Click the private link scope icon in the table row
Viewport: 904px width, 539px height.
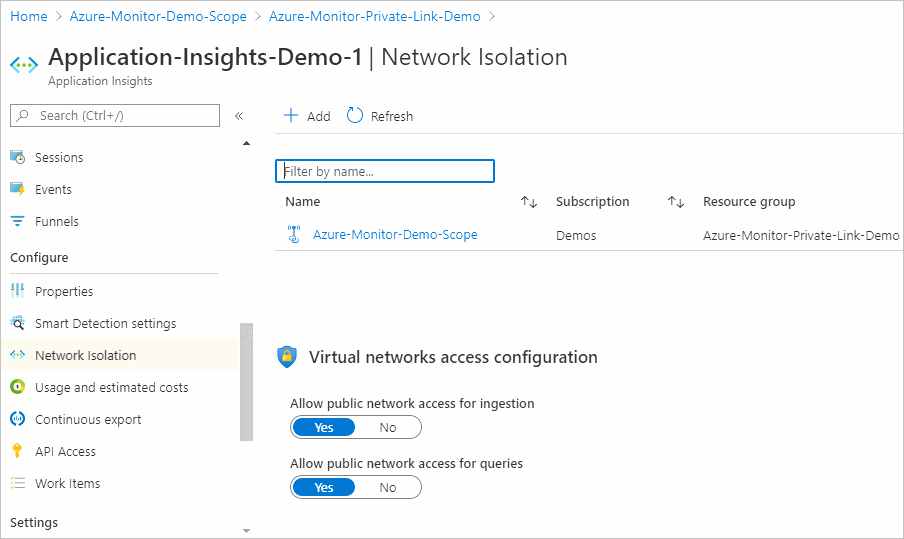click(x=294, y=234)
